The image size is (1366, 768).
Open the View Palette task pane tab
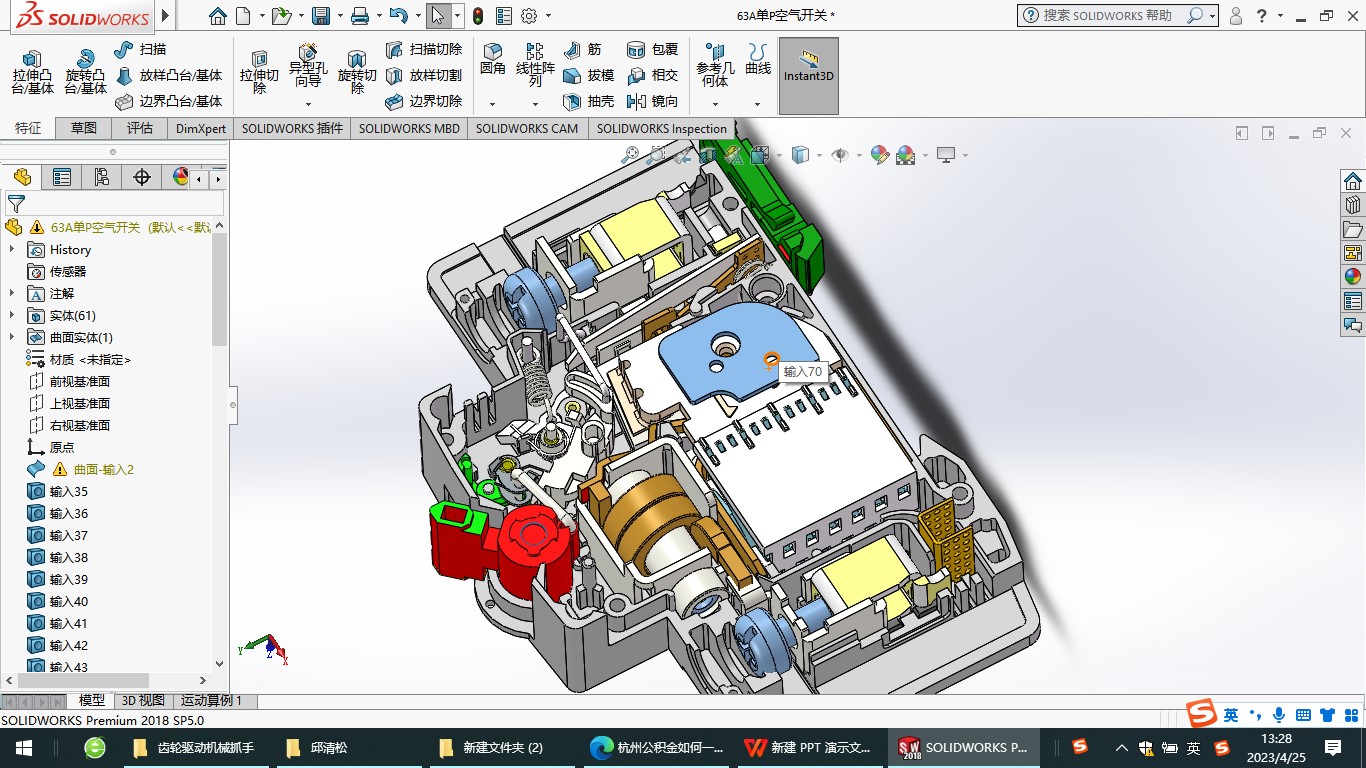pos(1353,252)
